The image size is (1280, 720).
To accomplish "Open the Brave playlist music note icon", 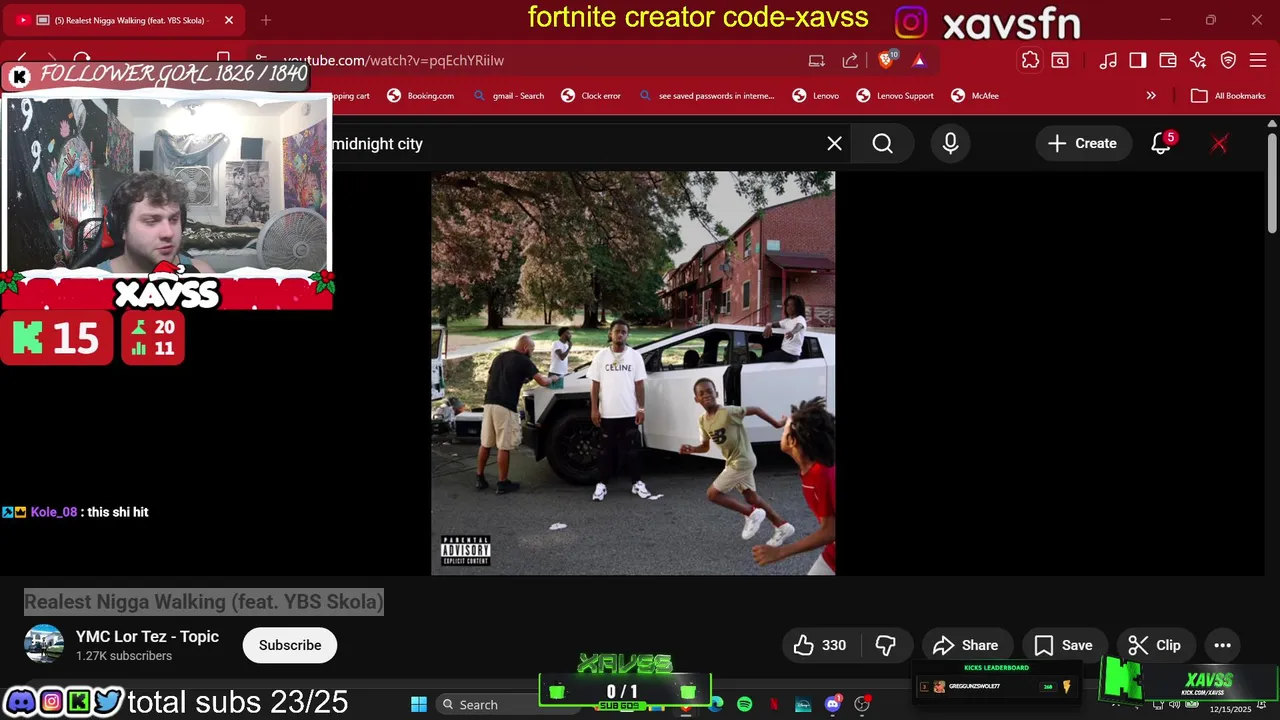I will [x=1108, y=60].
